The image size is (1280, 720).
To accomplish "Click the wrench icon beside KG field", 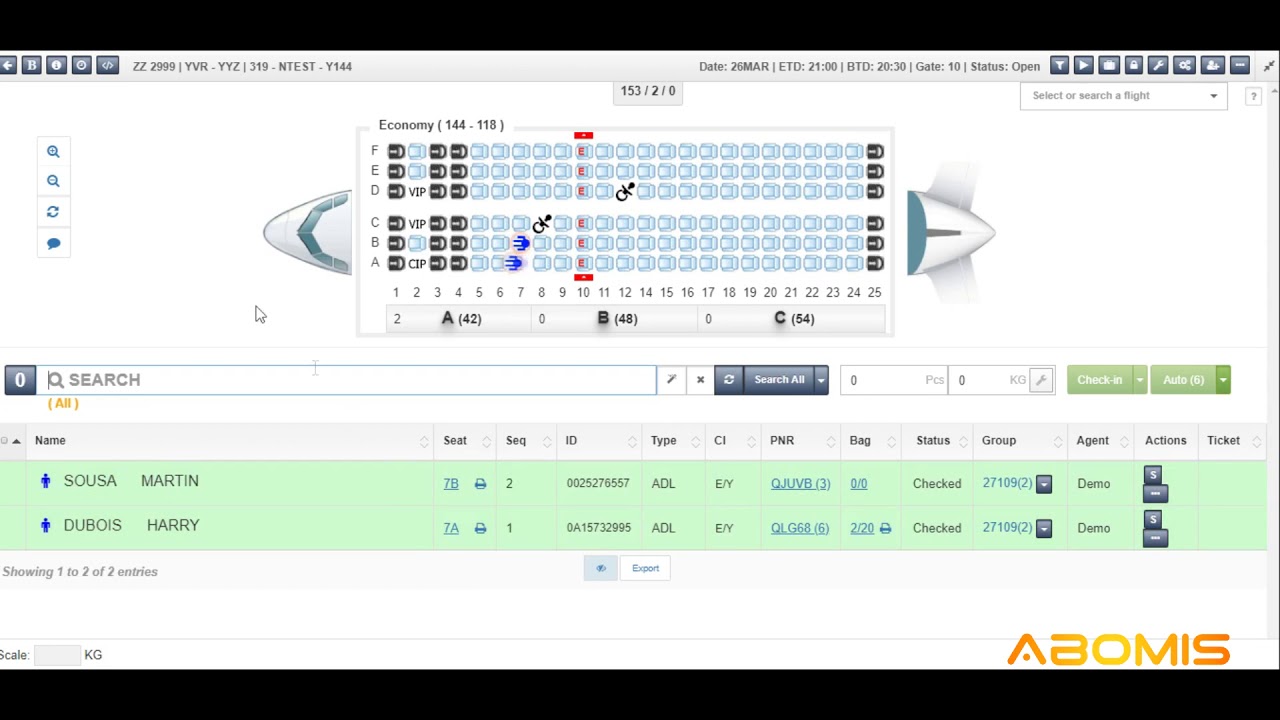I will (x=1041, y=380).
